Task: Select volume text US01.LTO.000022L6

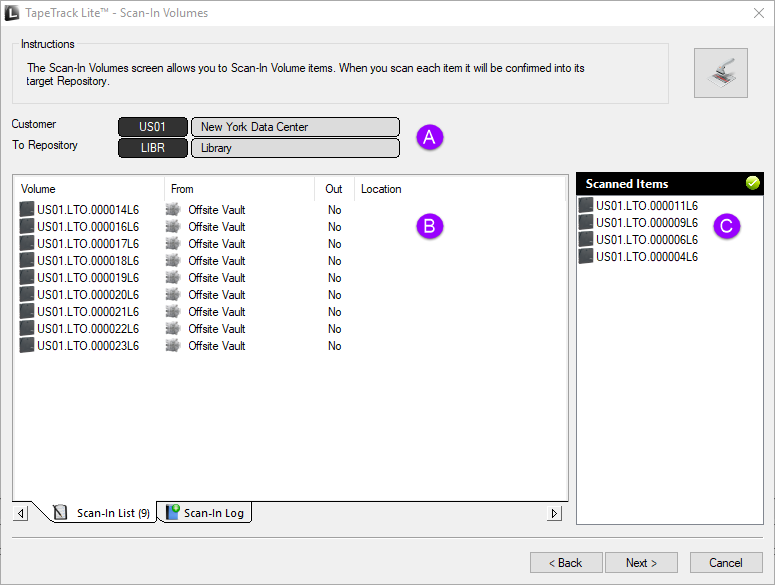Action: tap(88, 329)
